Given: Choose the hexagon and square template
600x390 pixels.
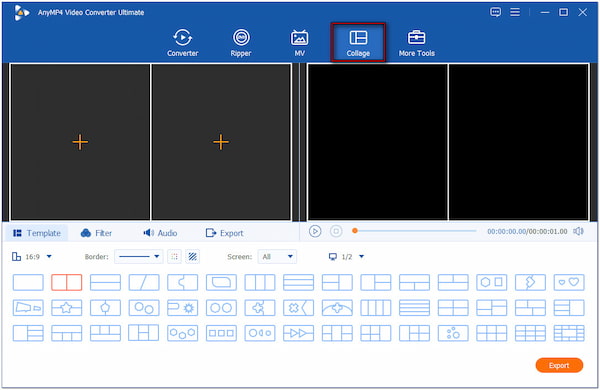Looking at the screenshot, I should (x=492, y=282).
